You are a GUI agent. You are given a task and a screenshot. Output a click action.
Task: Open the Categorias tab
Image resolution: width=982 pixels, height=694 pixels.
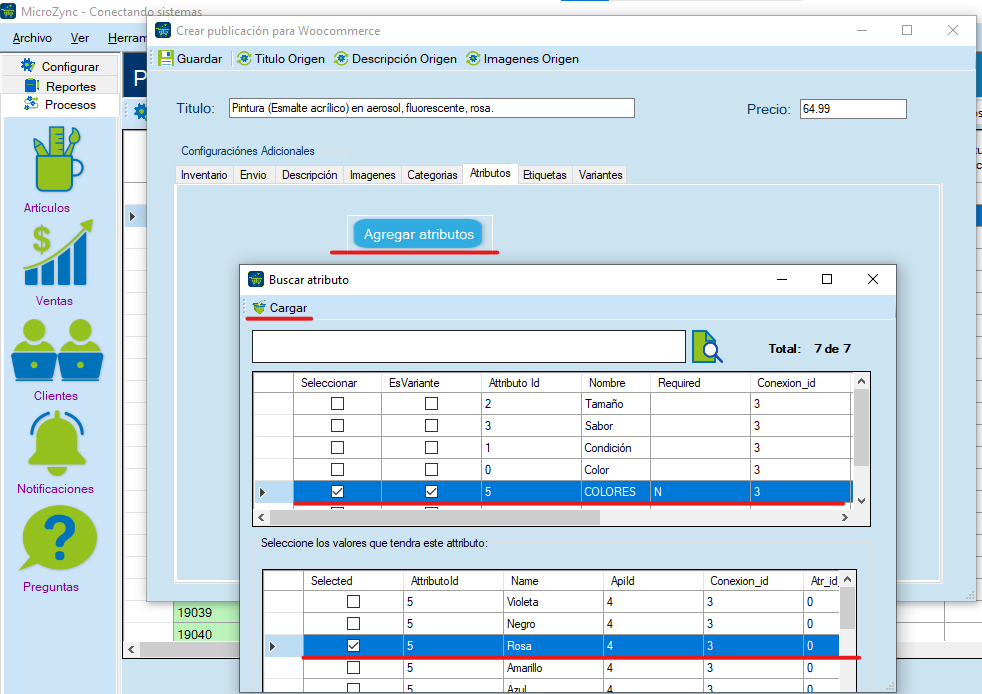pyautogui.click(x=432, y=175)
